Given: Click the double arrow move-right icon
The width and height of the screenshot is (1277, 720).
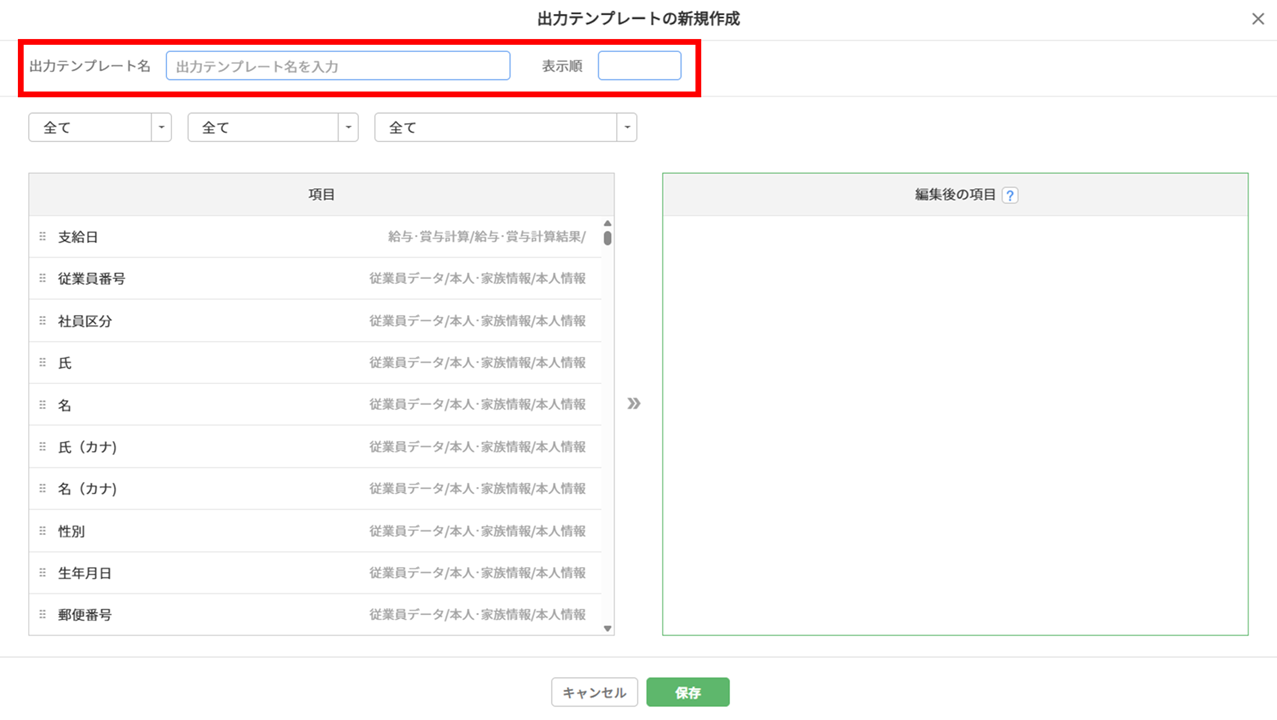Looking at the screenshot, I should pyautogui.click(x=634, y=404).
